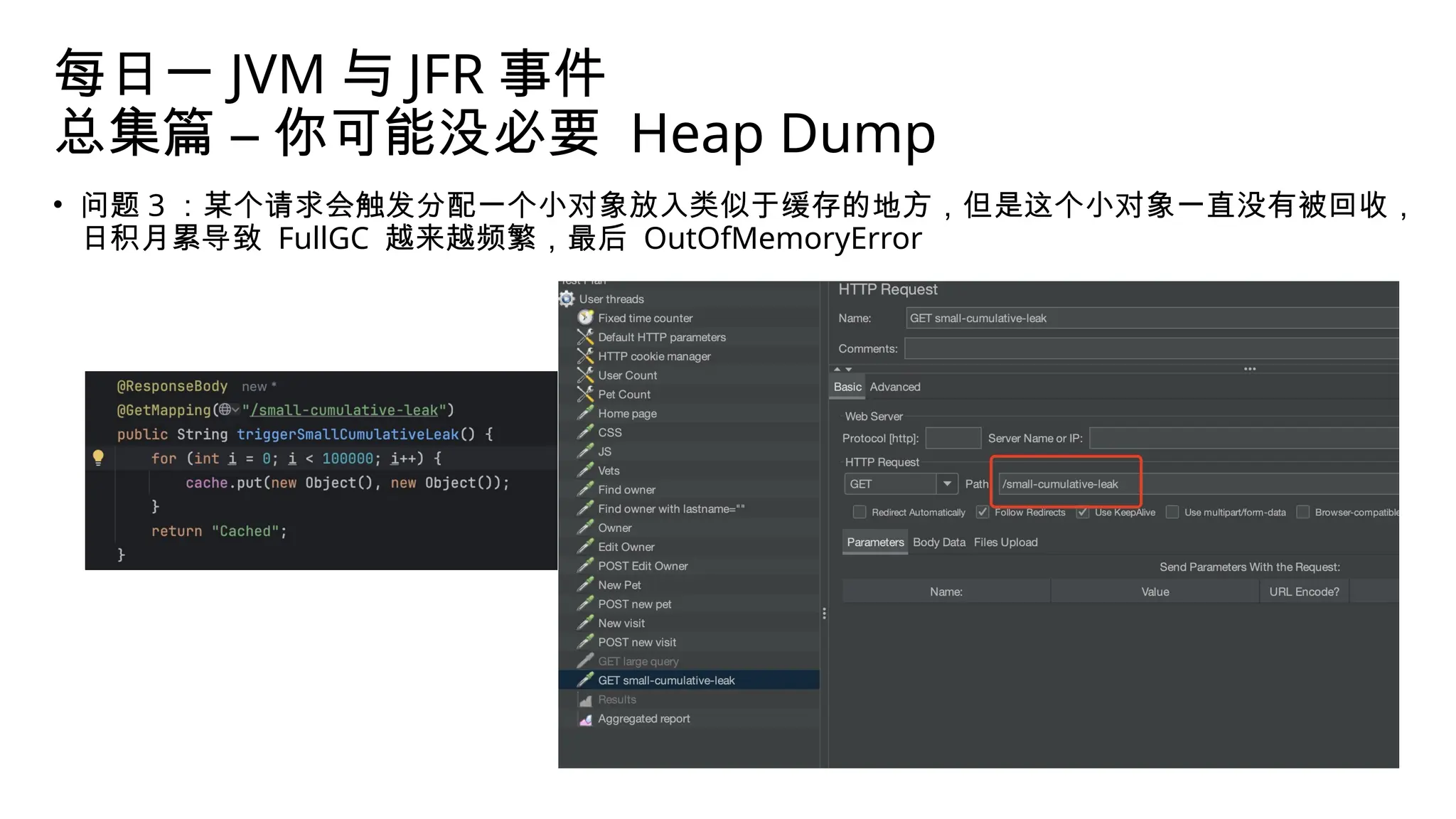Click the POST Edit Owner sampler icon
1456x819 pixels.
pyautogui.click(x=585, y=565)
